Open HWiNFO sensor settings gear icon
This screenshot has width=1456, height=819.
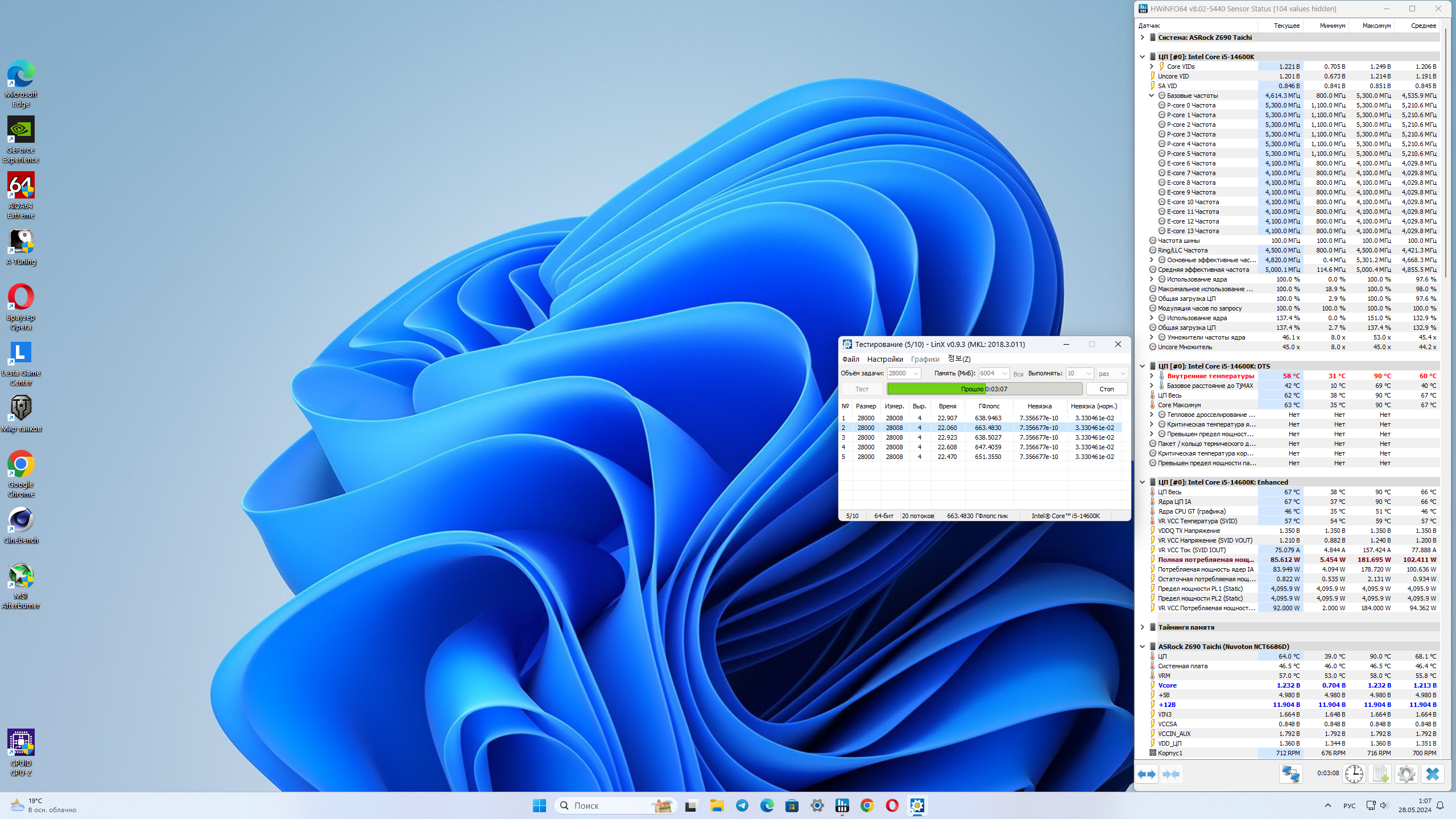[x=1407, y=774]
